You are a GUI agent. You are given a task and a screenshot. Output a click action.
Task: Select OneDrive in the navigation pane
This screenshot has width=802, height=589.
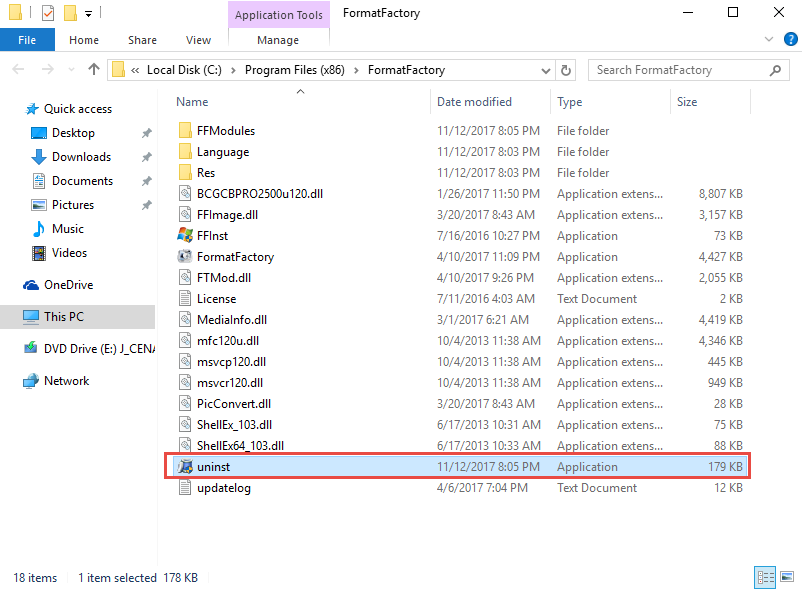(x=69, y=285)
